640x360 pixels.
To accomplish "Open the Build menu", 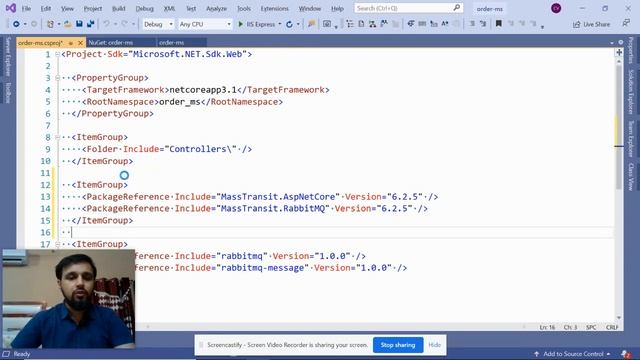I will pyautogui.click(x=118, y=9).
